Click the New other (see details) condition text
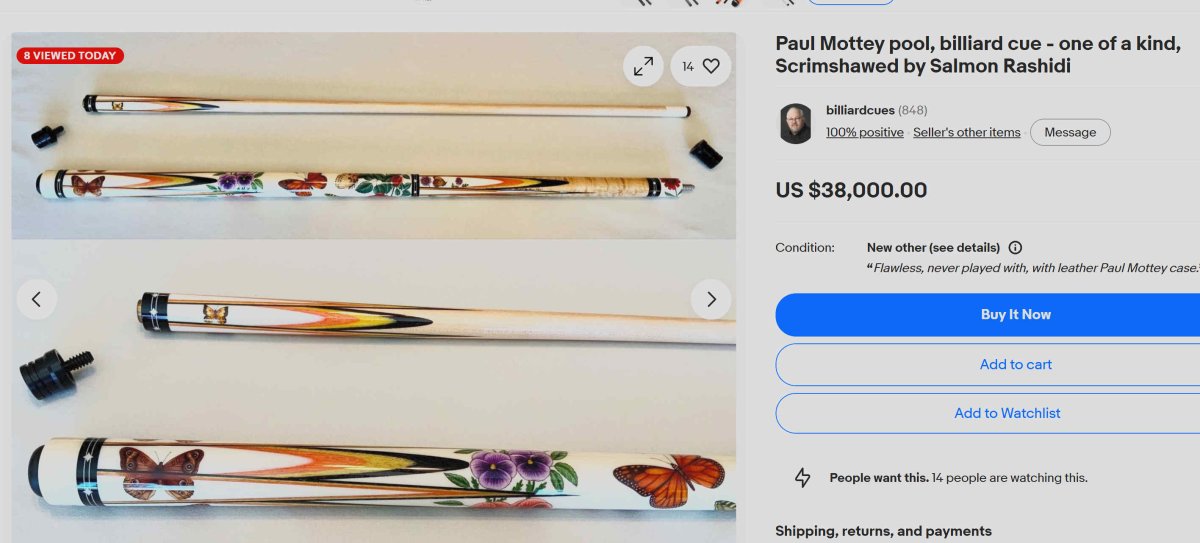1200x543 pixels. click(933, 247)
